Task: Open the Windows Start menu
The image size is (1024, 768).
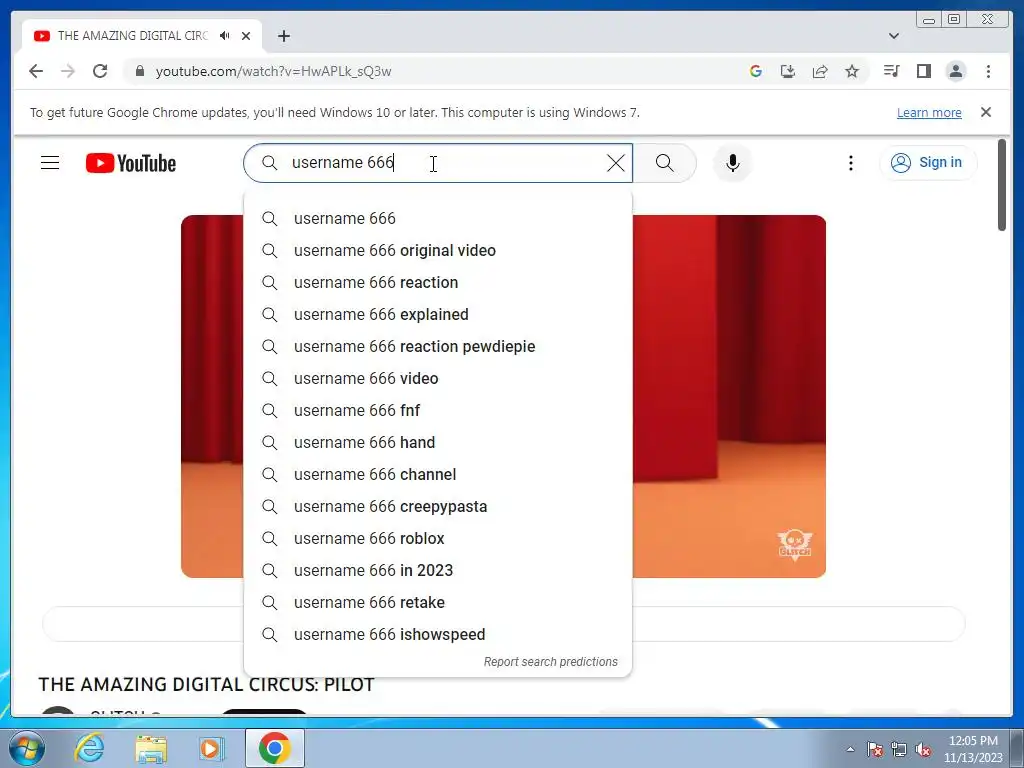Action: click(x=26, y=748)
